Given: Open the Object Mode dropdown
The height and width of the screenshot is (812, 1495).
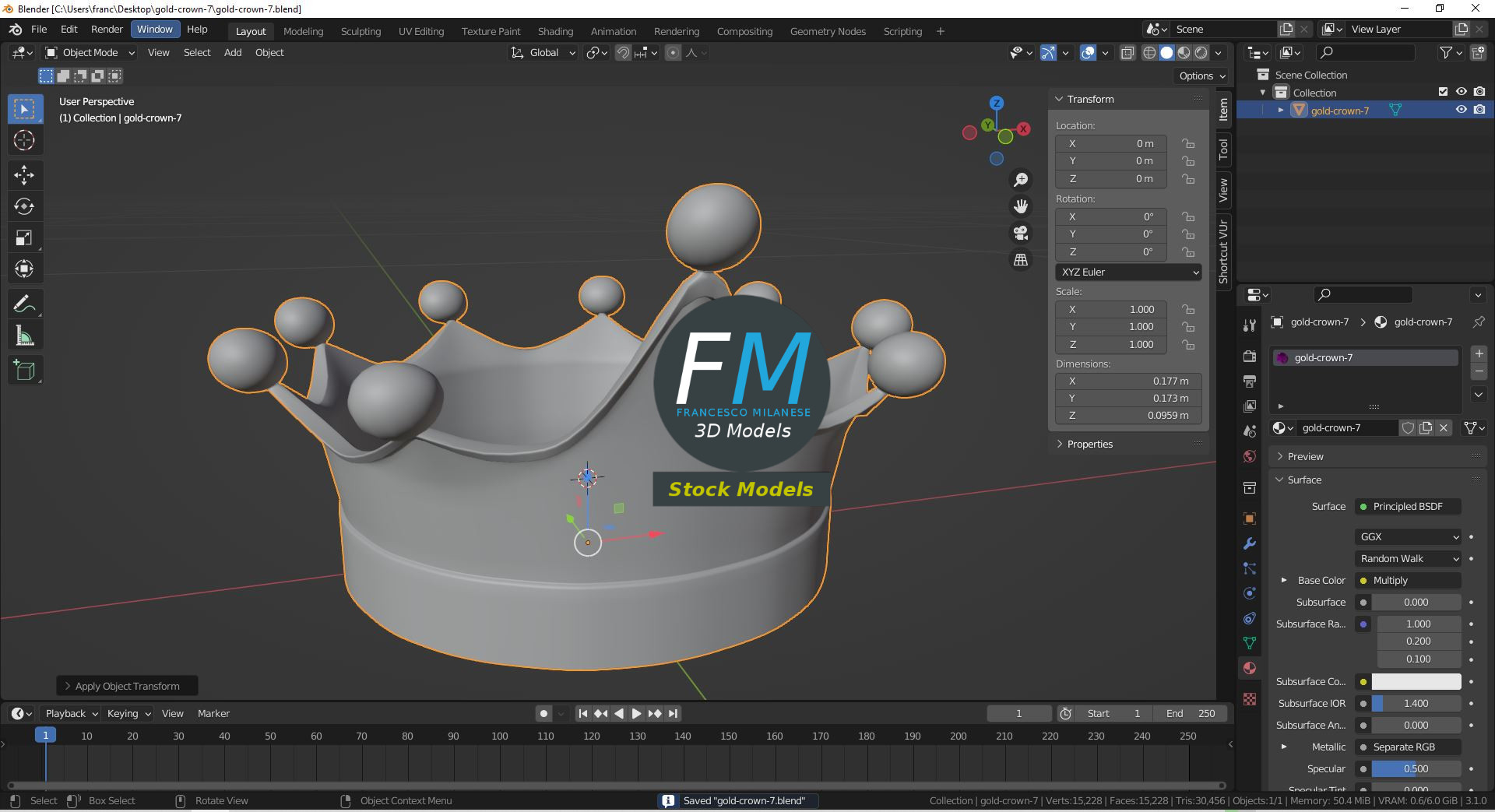Looking at the screenshot, I should click(90, 53).
